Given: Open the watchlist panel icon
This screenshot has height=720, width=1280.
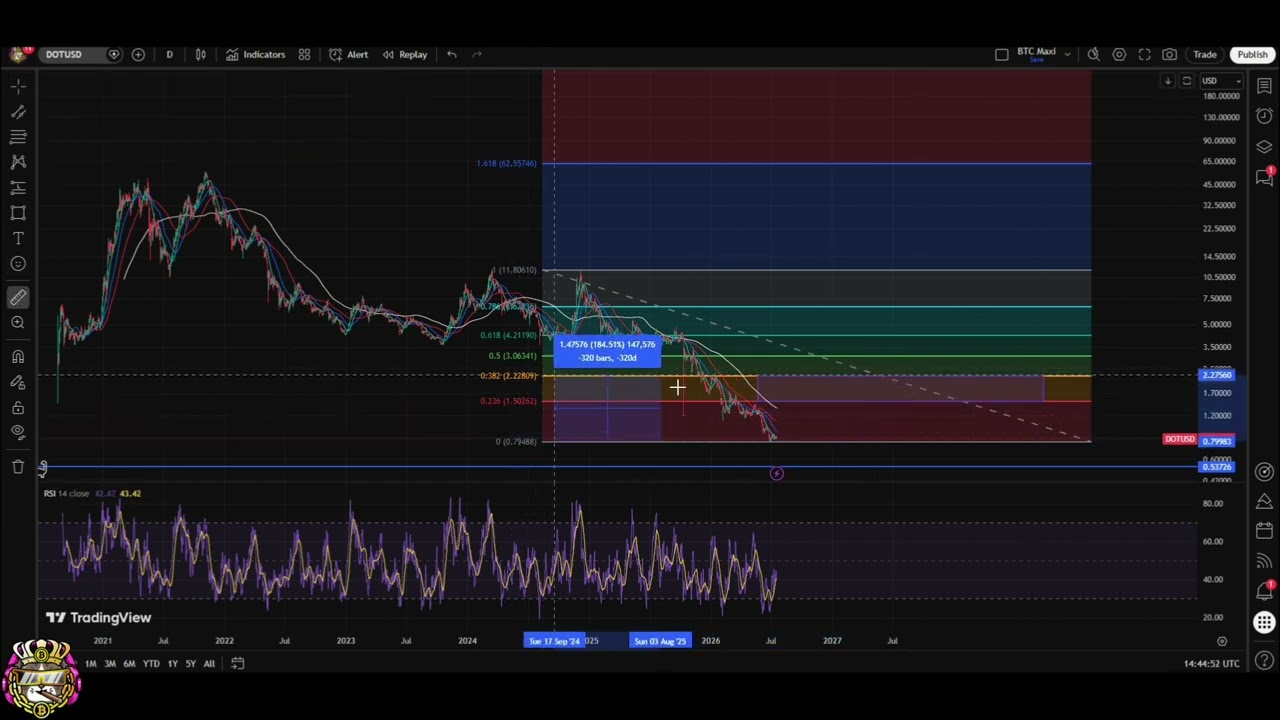Looking at the screenshot, I should (1264, 87).
